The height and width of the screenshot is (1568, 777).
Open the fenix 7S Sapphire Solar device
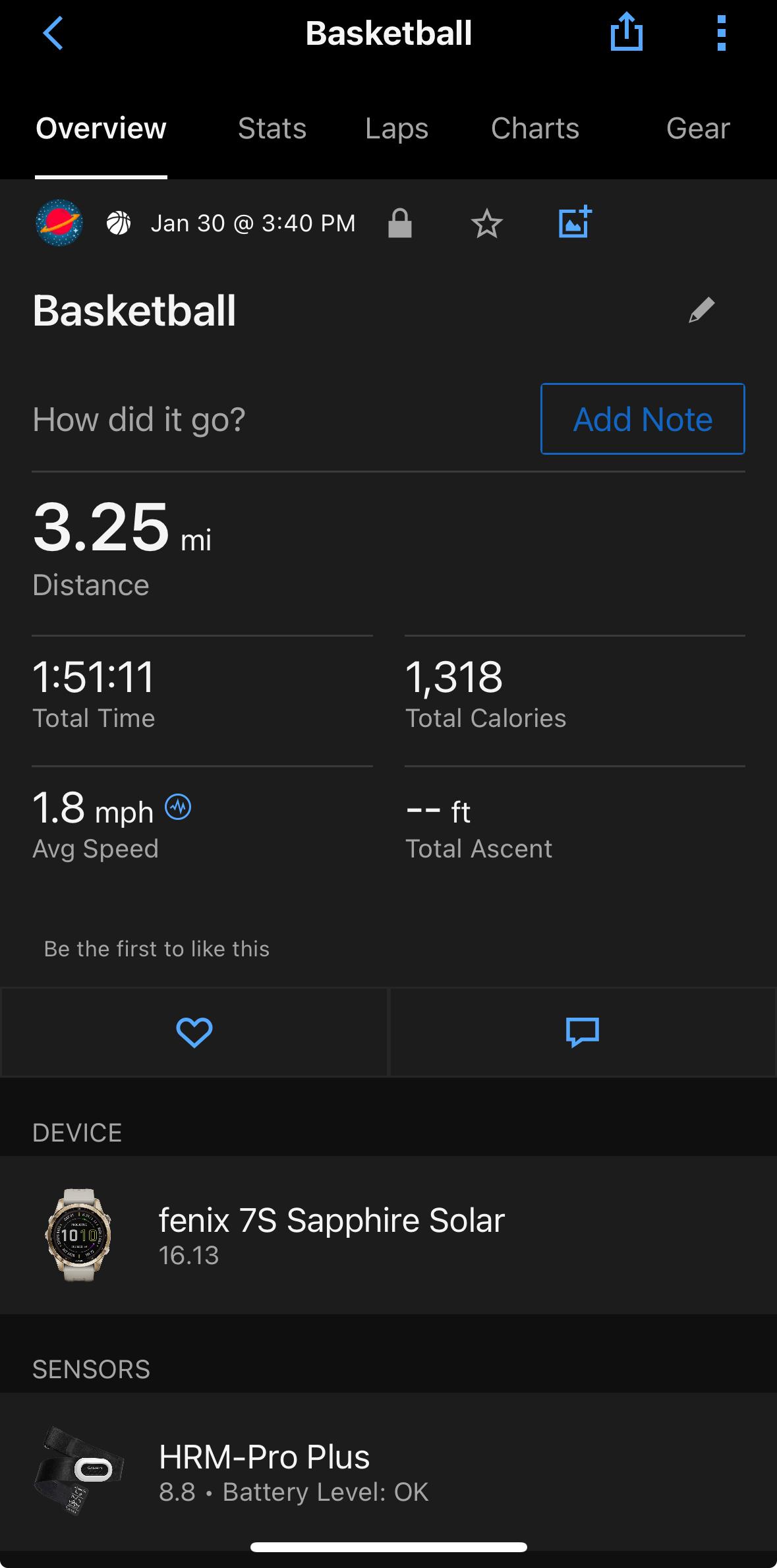click(x=331, y=1234)
